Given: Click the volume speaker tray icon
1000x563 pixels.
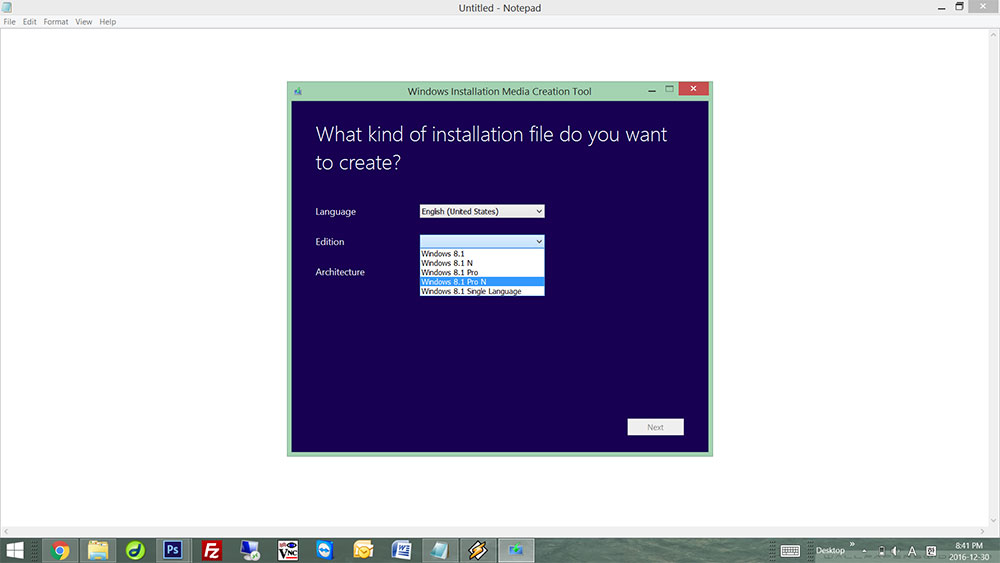Looking at the screenshot, I should click(895, 551).
